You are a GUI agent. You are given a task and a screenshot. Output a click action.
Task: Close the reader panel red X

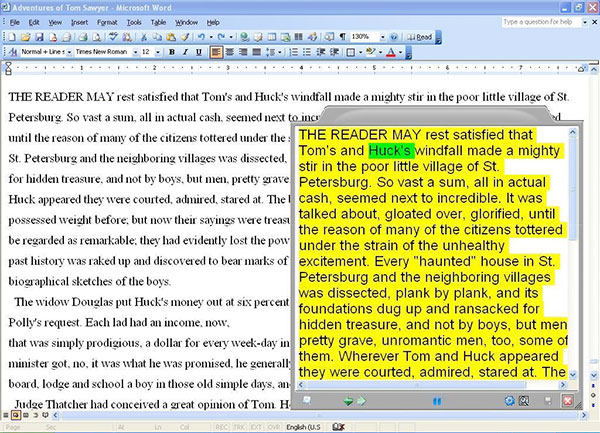click(567, 401)
